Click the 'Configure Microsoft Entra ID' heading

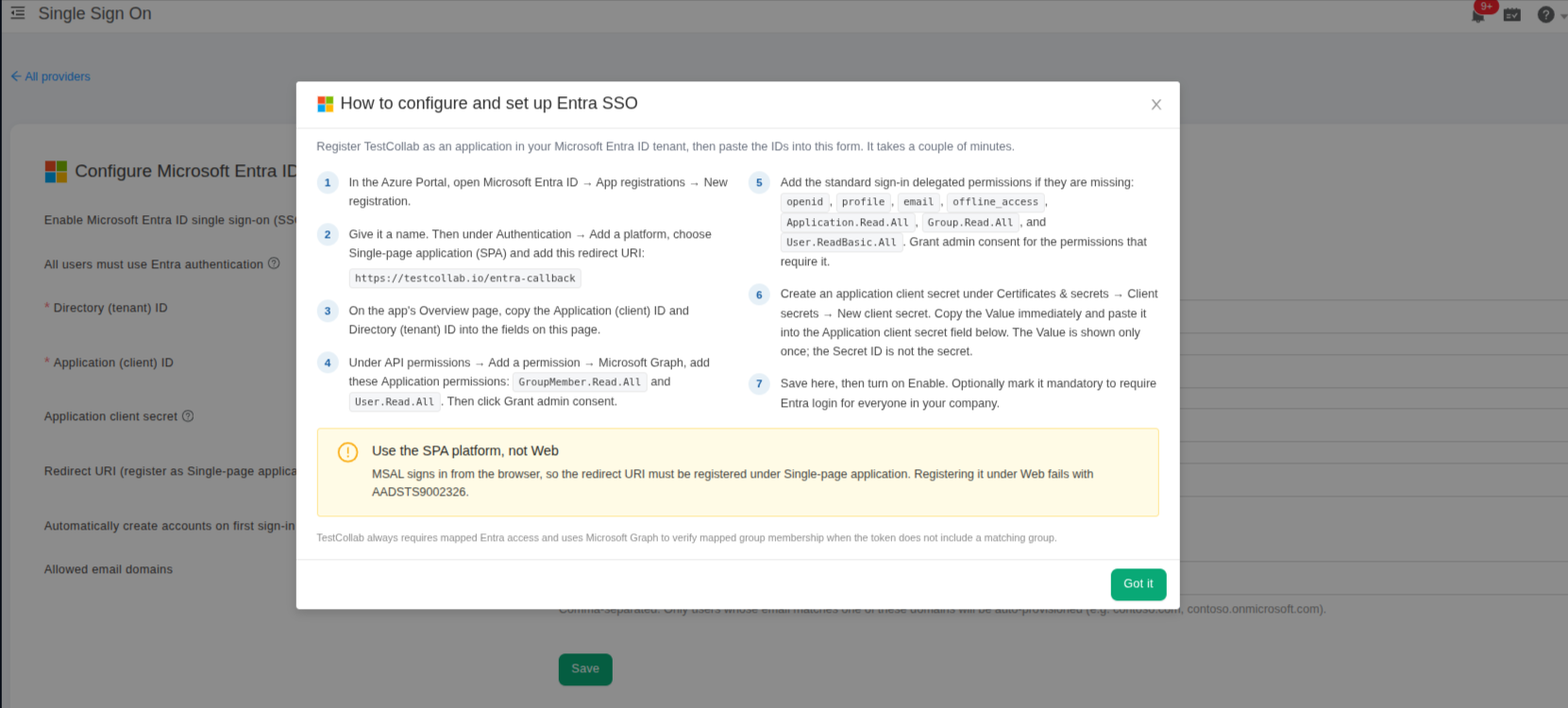pos(185,171)
